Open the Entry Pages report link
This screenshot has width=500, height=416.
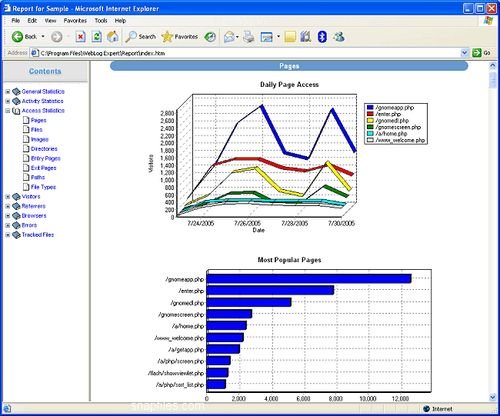pos(45,158)
